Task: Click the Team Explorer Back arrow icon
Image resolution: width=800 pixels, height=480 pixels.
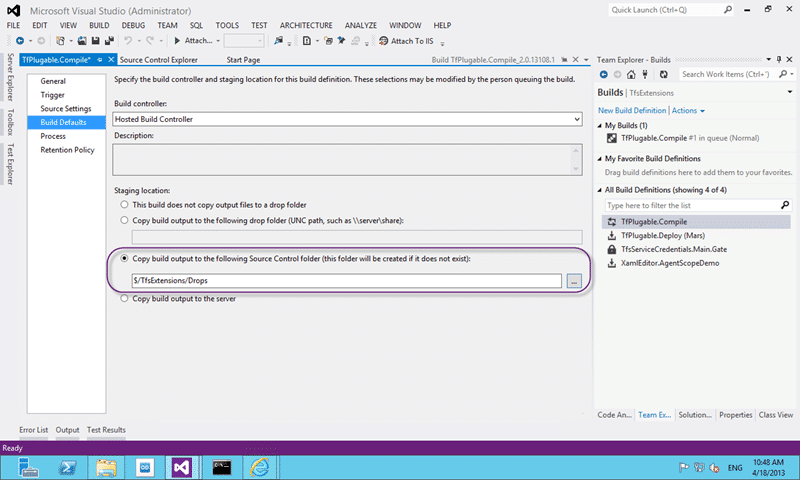Action: pyautogui.click(x=604, y=74)
